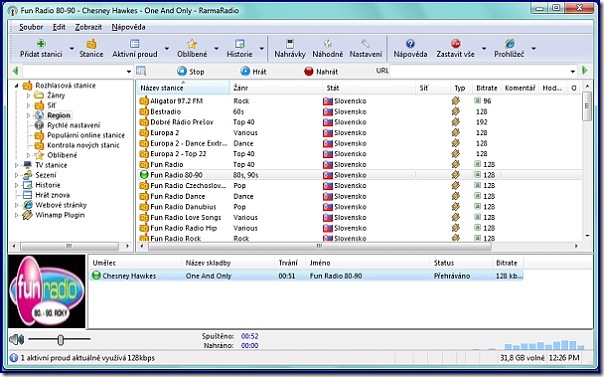Click the Hrát play button
604x377 pixels.
point(253,71)
